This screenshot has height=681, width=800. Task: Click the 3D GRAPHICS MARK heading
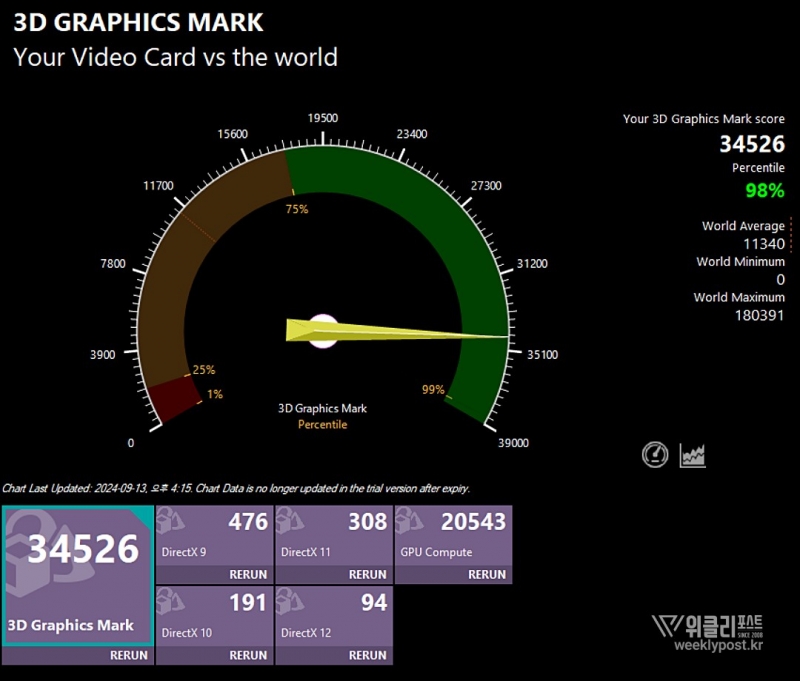(138, 22)
